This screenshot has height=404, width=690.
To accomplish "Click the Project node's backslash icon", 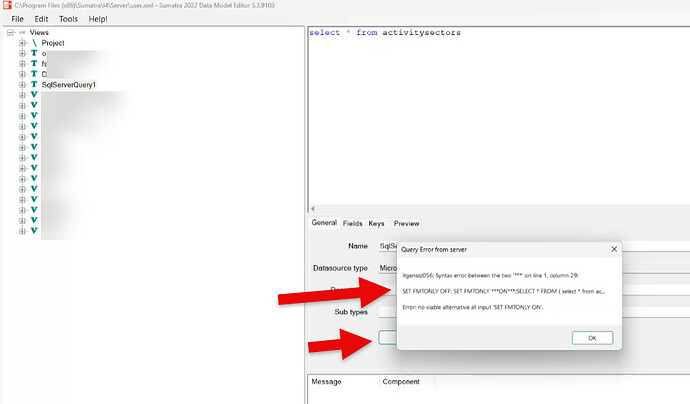I will click(33, 43).
